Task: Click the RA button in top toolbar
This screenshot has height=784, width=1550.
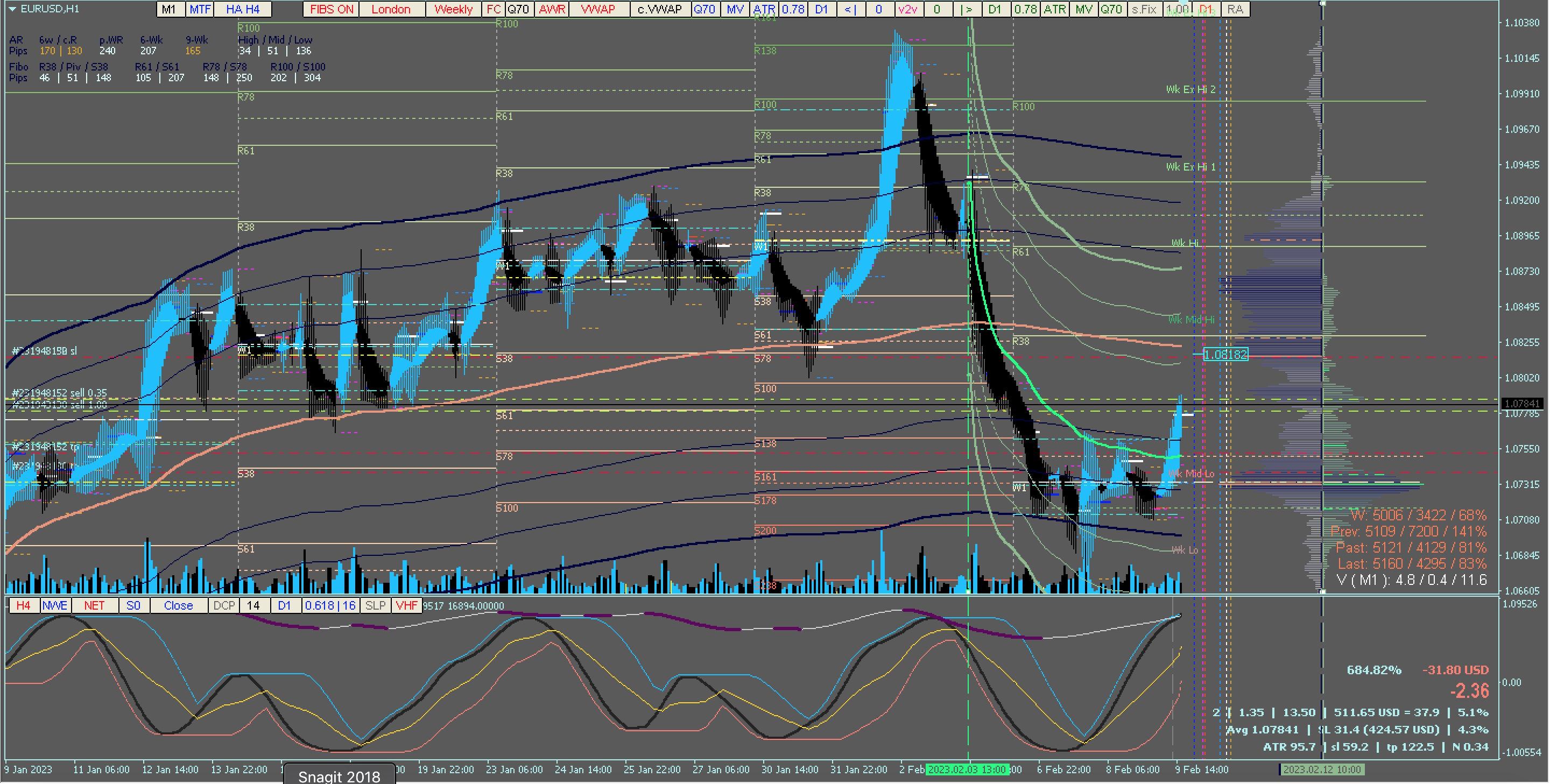Action: pyautogui.click(x=1235, y=9)
